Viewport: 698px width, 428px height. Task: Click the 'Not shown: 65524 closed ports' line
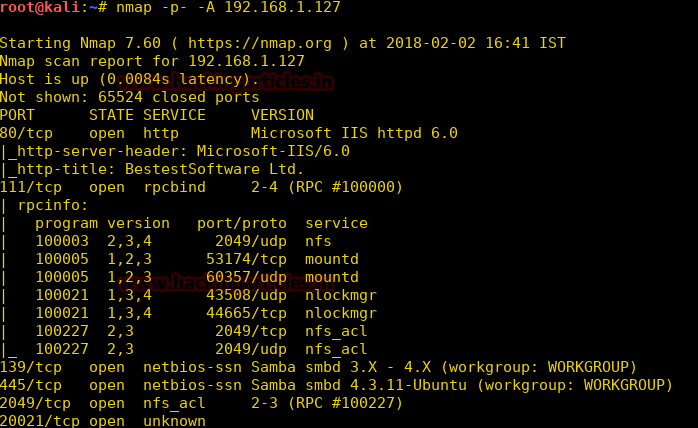point(129,97)
